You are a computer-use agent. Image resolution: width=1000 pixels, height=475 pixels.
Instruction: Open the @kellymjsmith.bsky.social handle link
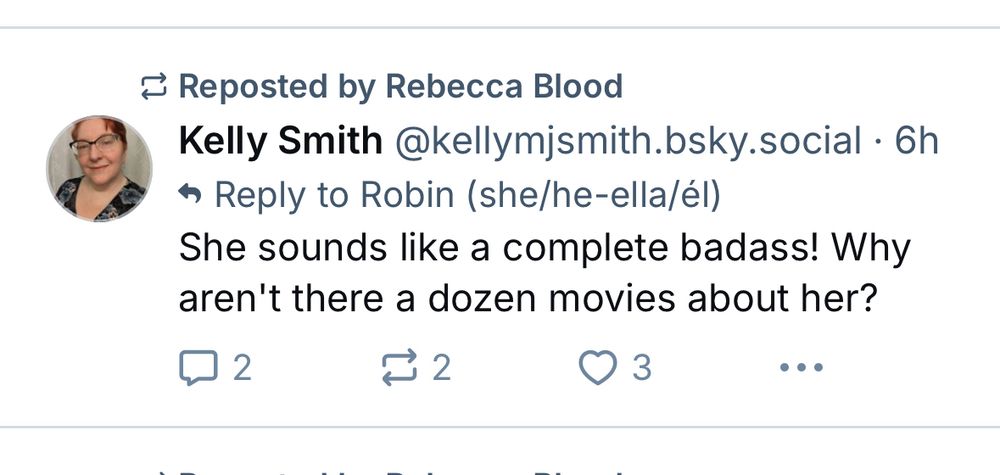point(630,141)
